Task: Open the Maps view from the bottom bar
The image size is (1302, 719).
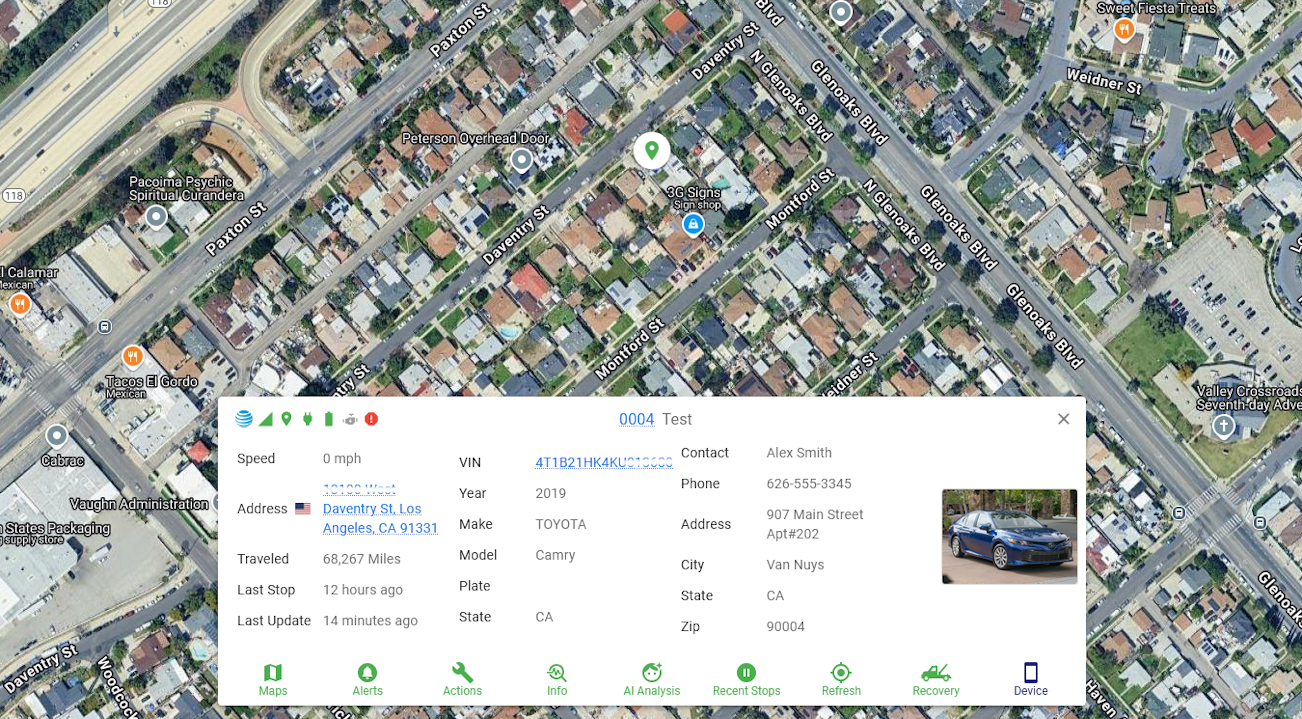Action: [x=273, y=678]
